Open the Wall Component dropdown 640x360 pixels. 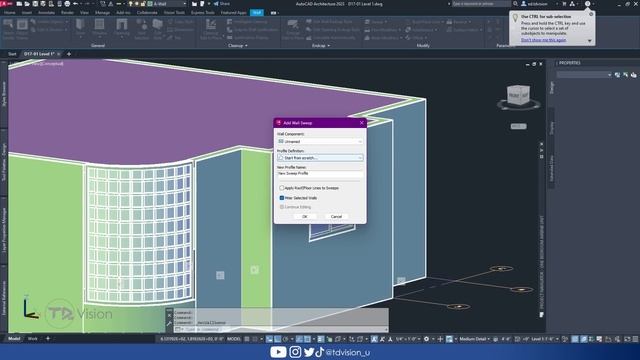(320, 141)
